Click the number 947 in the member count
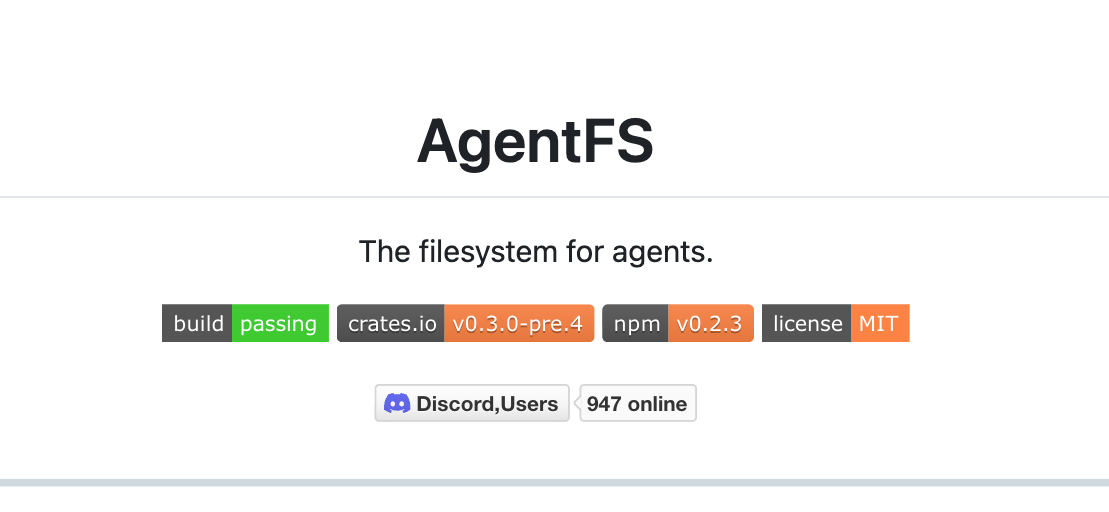The image size is (1109, 512). click(604, 404)
